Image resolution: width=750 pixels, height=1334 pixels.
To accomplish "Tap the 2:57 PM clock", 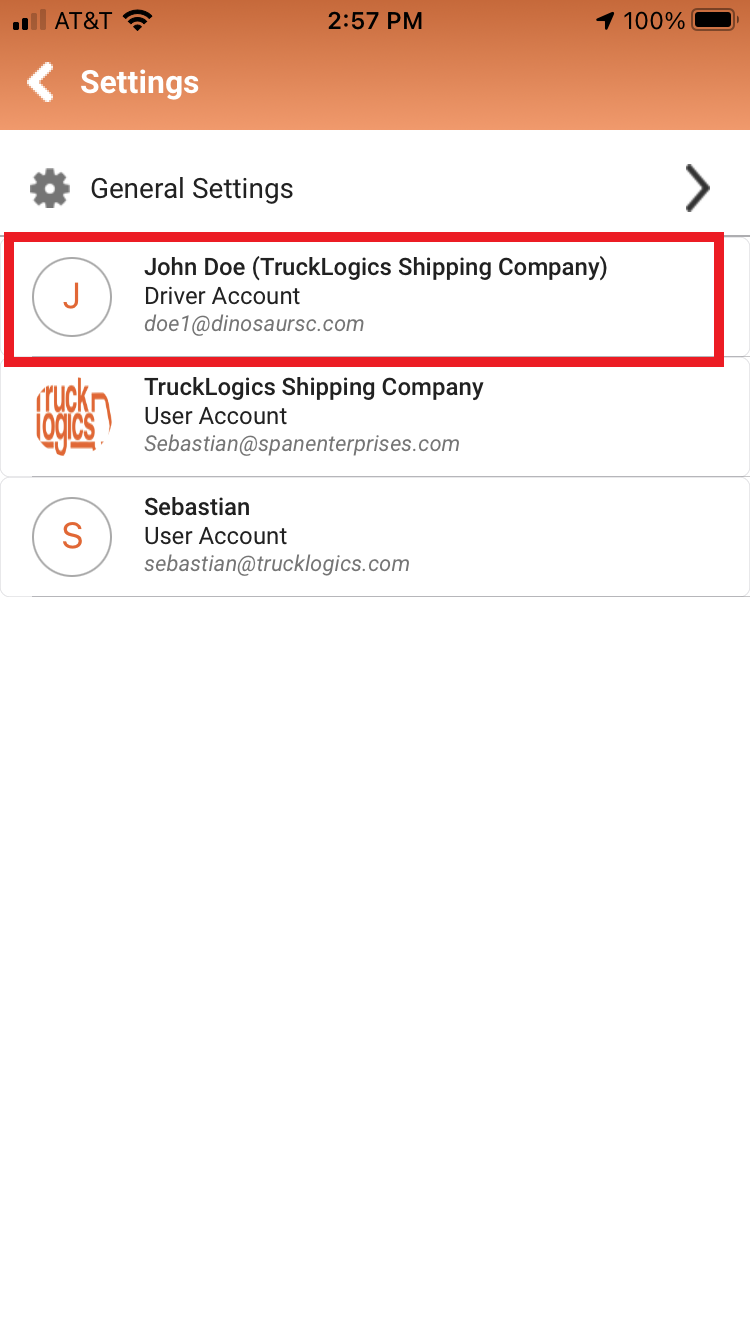I will pos(375,20).
